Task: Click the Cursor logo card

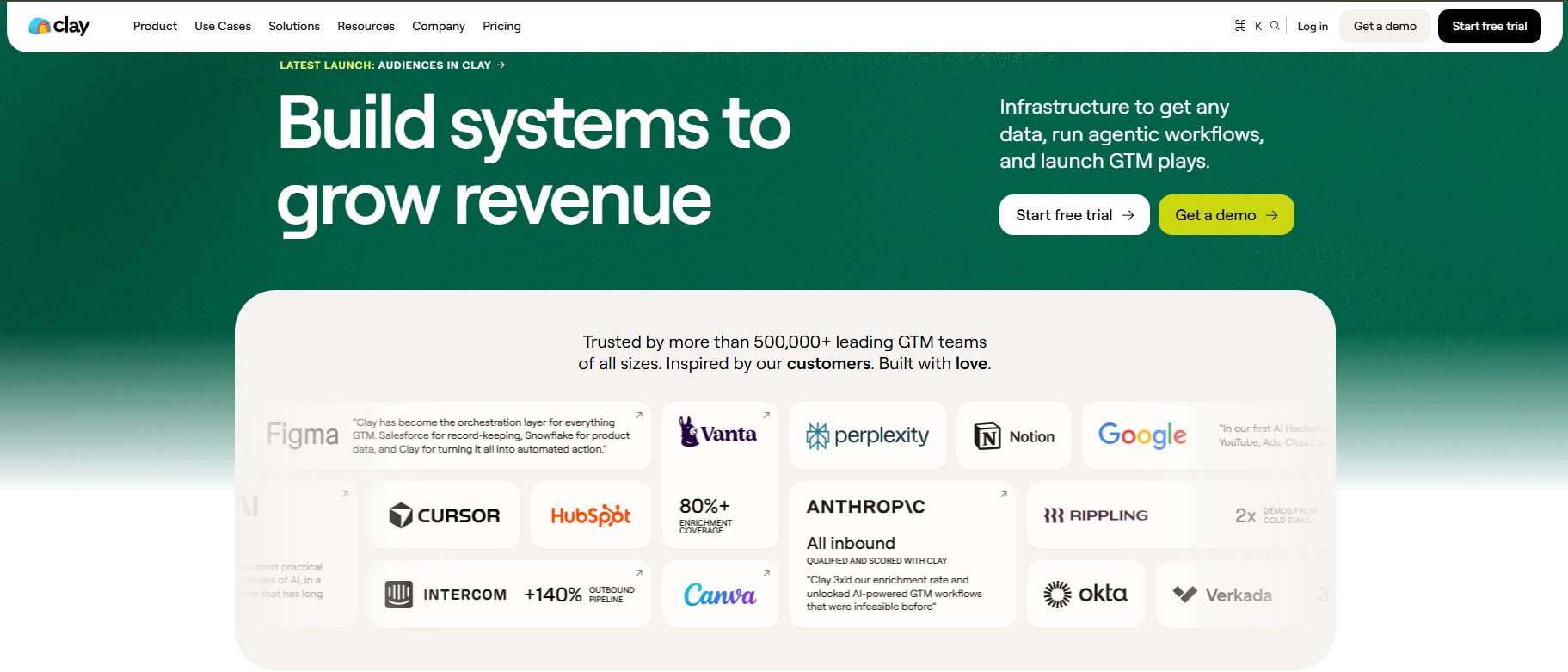Action: coord(444,515)
